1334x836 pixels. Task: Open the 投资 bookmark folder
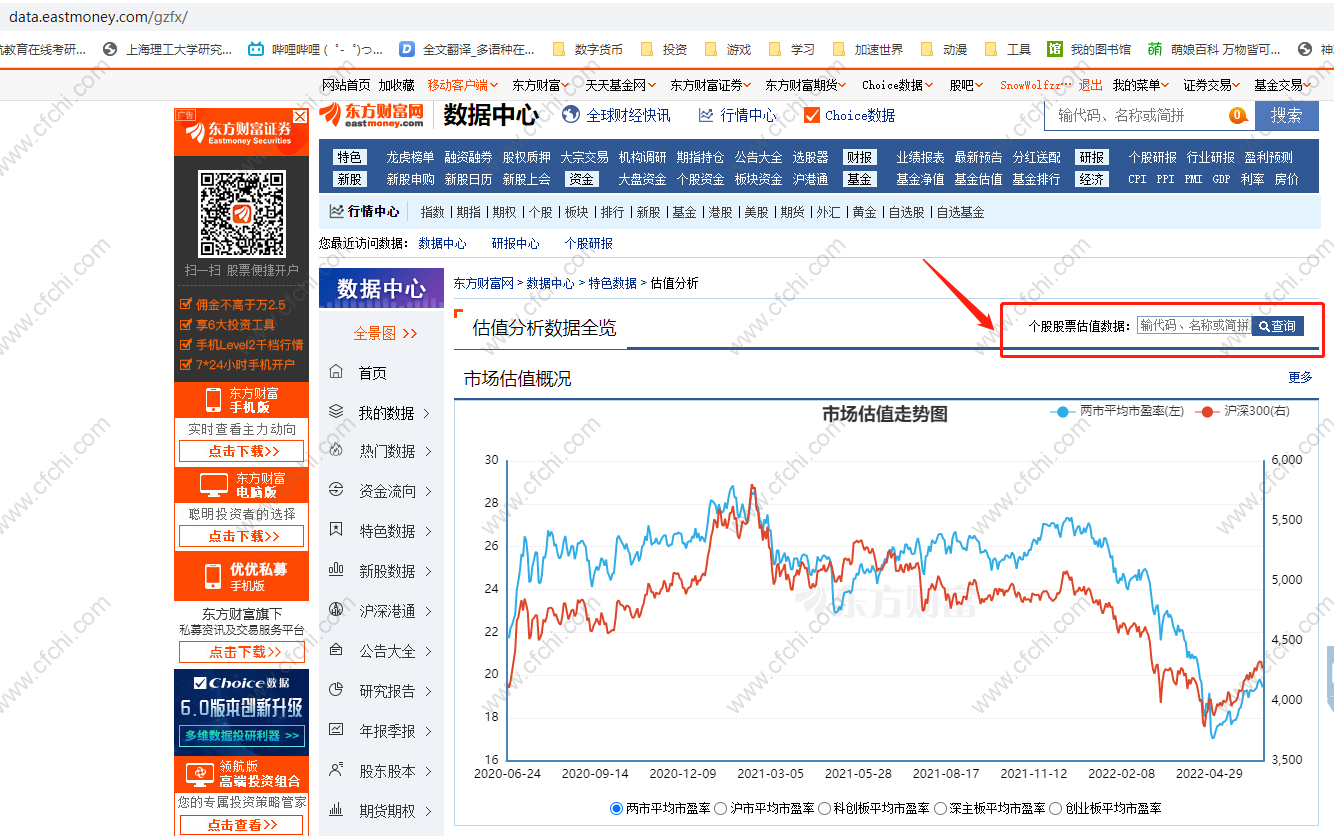click(664, 49)
